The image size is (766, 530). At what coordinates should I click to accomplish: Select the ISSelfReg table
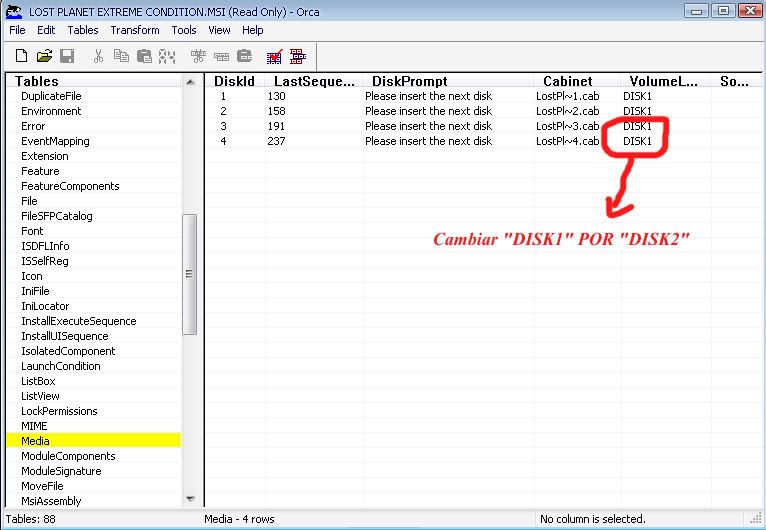pyautogui.click(x=45, y=261)
